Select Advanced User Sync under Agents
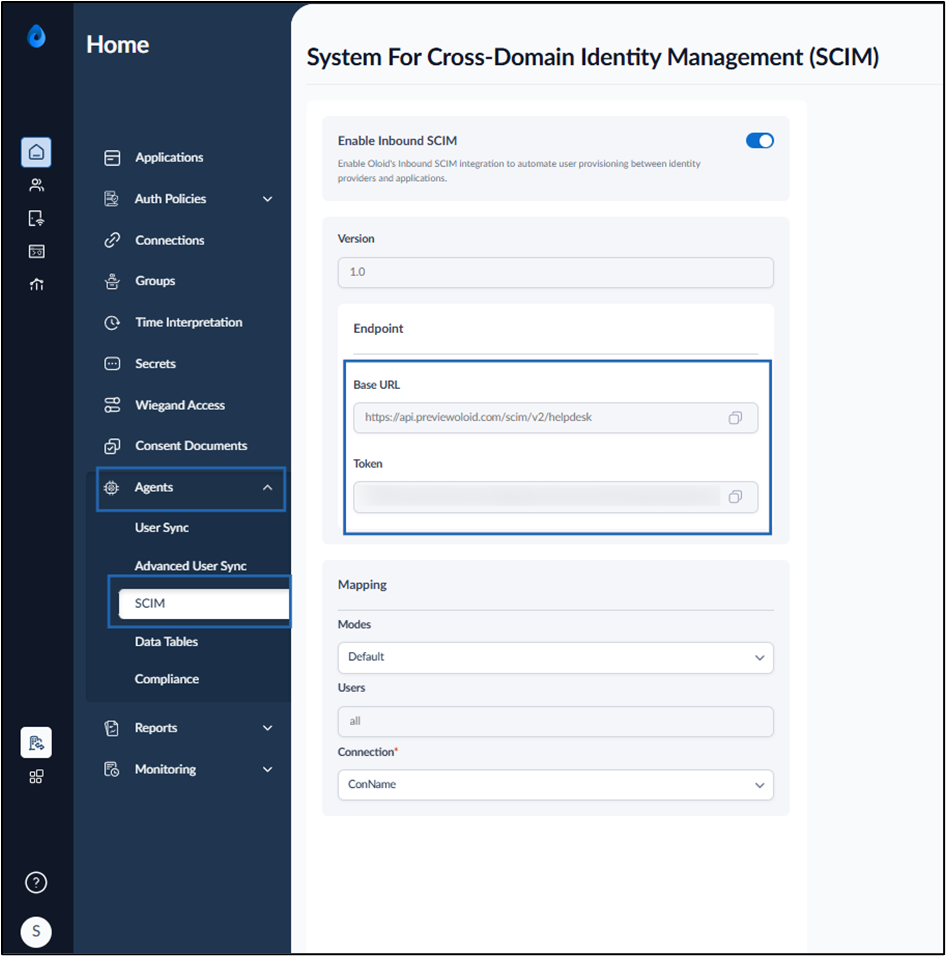 190,566
